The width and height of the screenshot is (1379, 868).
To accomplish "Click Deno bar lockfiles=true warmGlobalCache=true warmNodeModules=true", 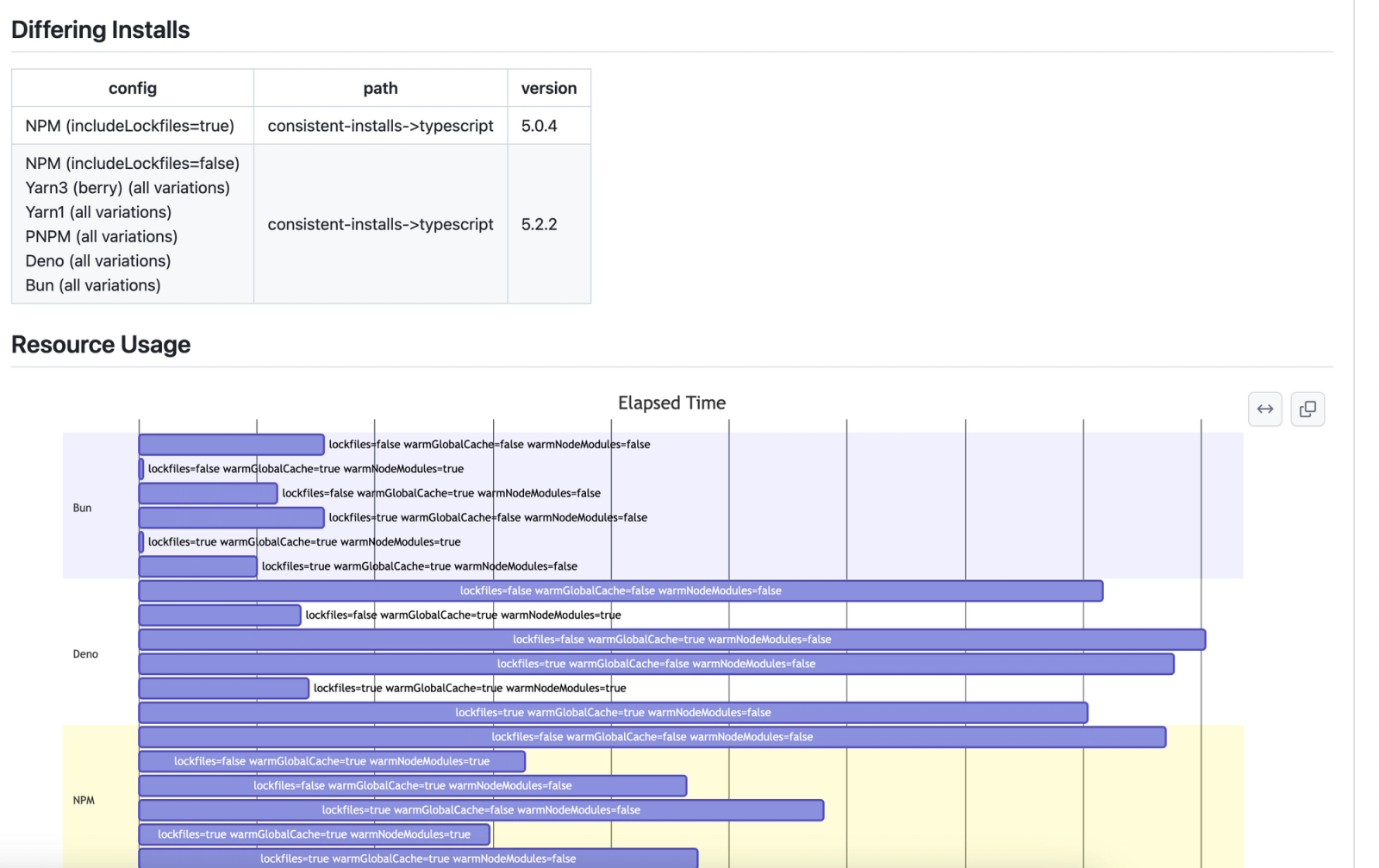I will pos(223,688).
